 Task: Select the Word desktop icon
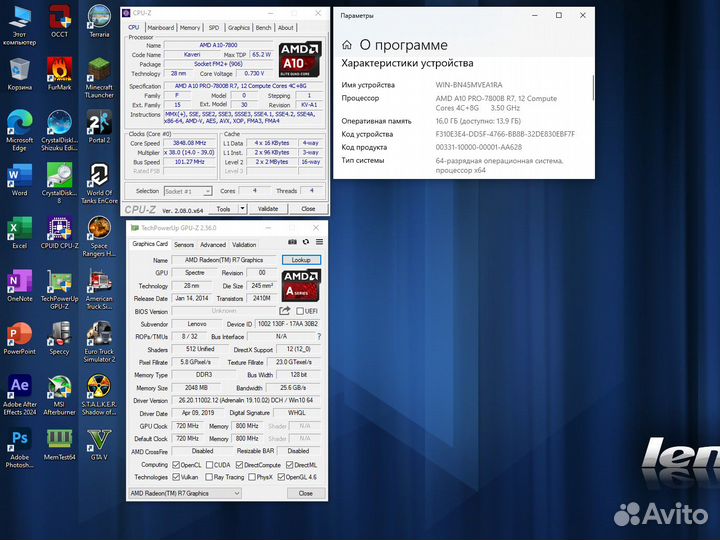click(x=19, y=180)
